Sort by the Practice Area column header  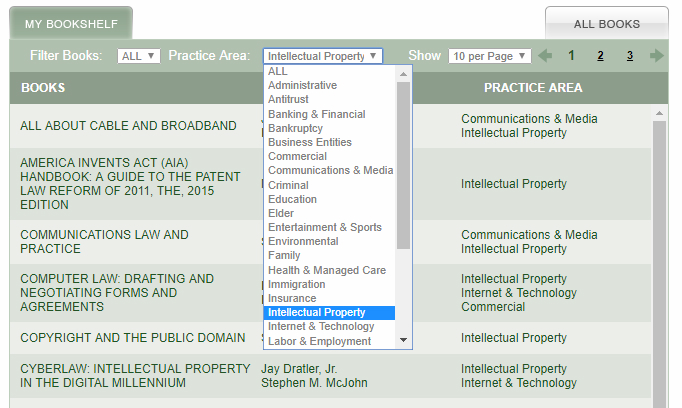533,88
